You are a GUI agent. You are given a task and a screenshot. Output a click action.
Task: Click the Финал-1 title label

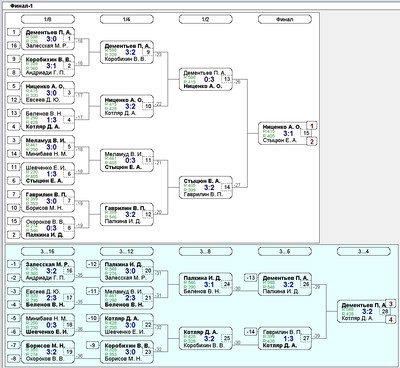[x=22, y=6]
